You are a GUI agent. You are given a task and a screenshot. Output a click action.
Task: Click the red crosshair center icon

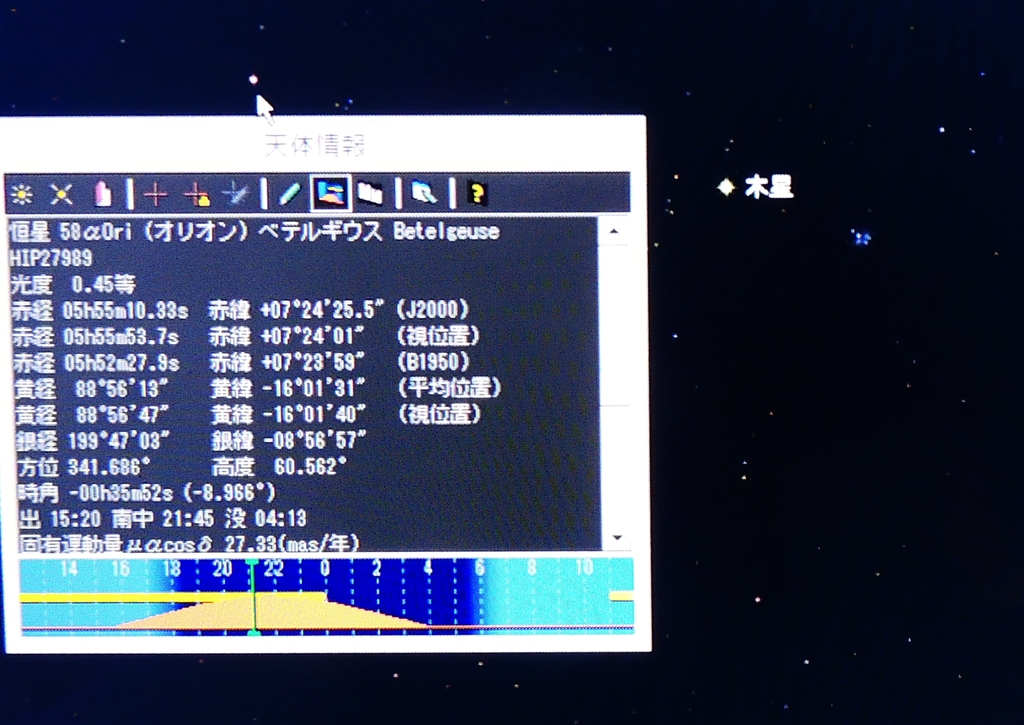155,194
